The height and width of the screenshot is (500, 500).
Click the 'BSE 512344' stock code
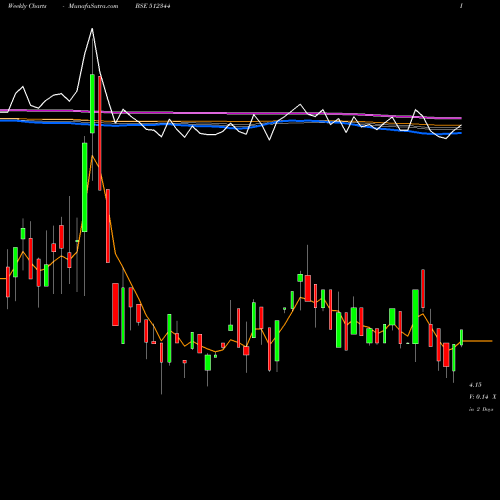click(153, 6)
